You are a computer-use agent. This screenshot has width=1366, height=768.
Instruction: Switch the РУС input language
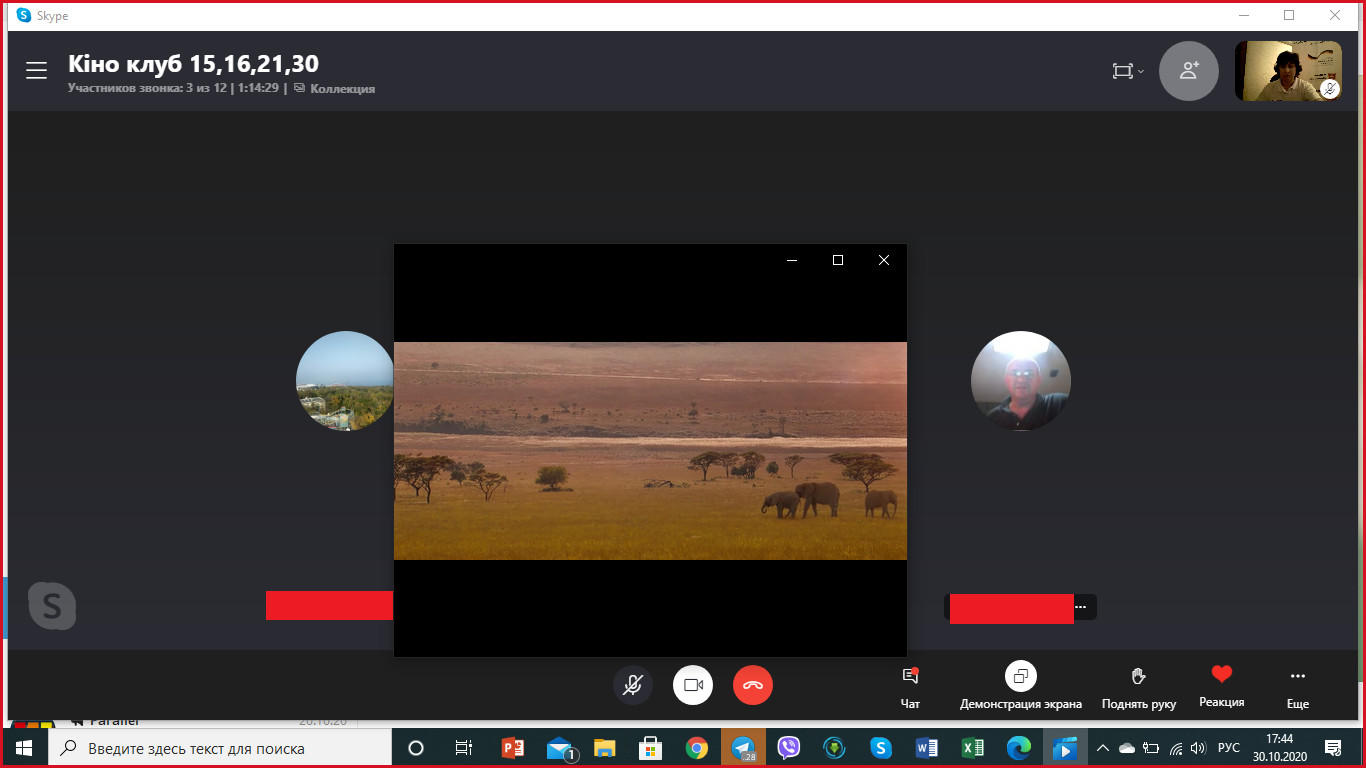(x=1229, y=748)
